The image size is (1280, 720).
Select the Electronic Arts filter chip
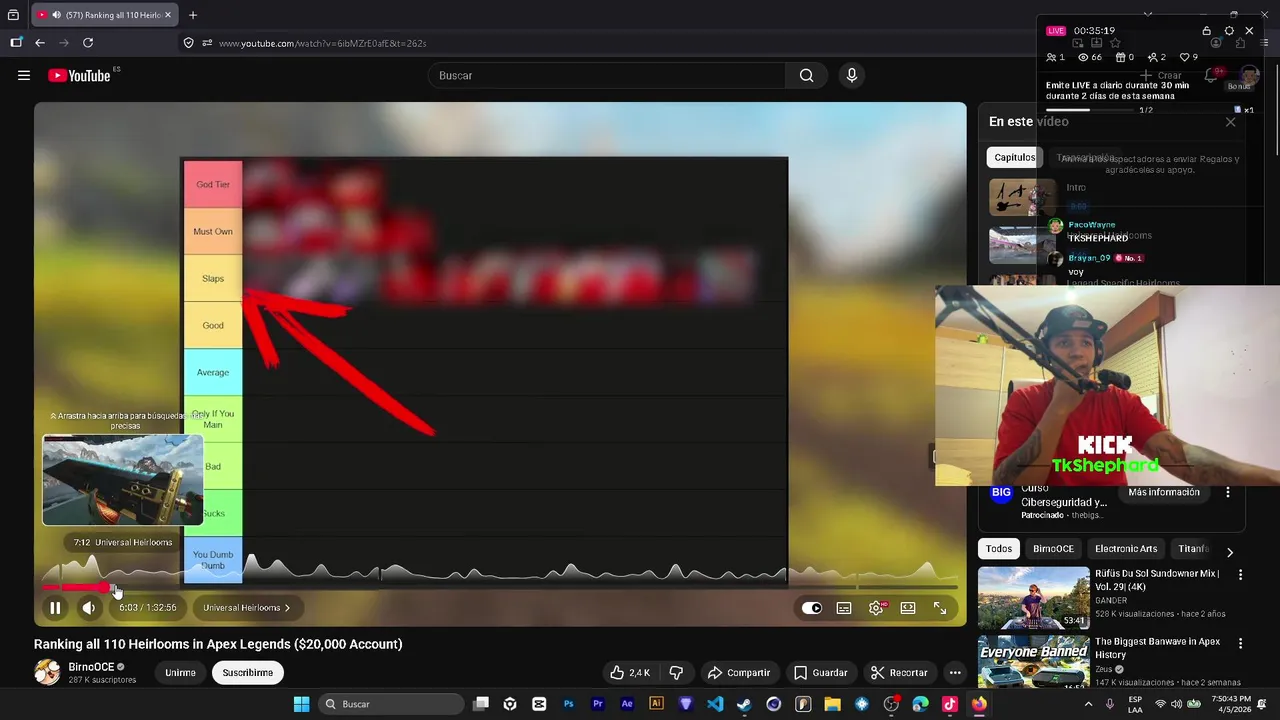pos(1126,549)
